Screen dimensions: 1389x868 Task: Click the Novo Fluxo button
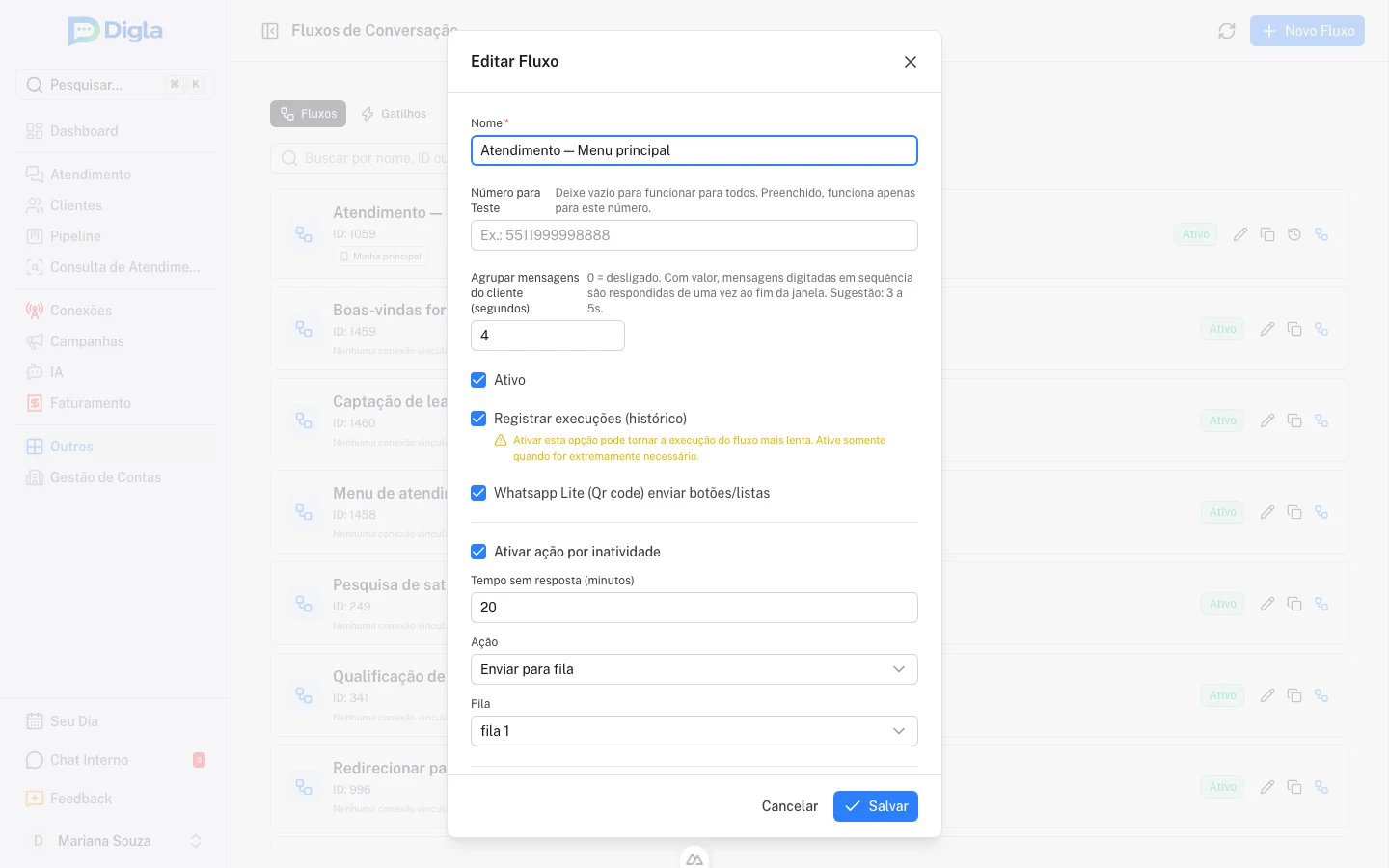coord(1307,31)
